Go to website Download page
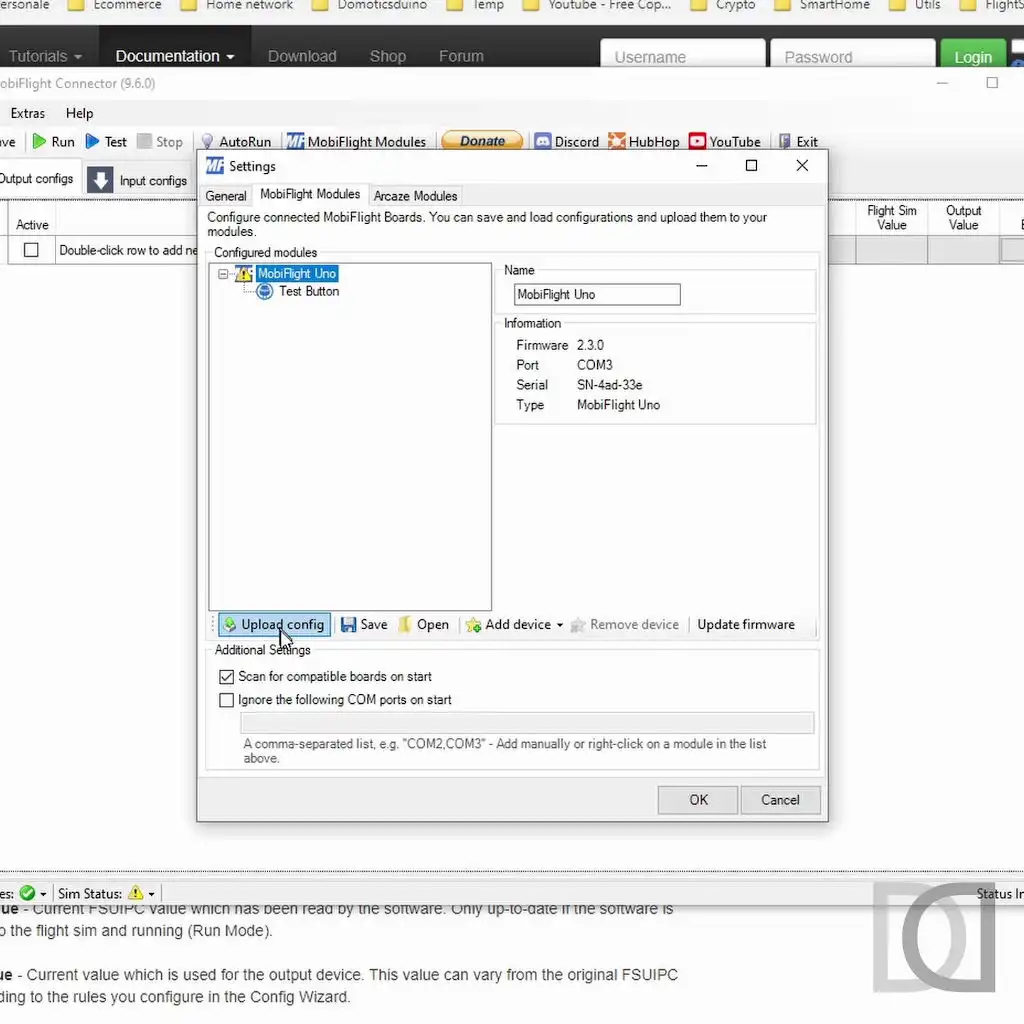Image resolution: width=1024 pixels, height=1024 pixels. coord(302,56)
